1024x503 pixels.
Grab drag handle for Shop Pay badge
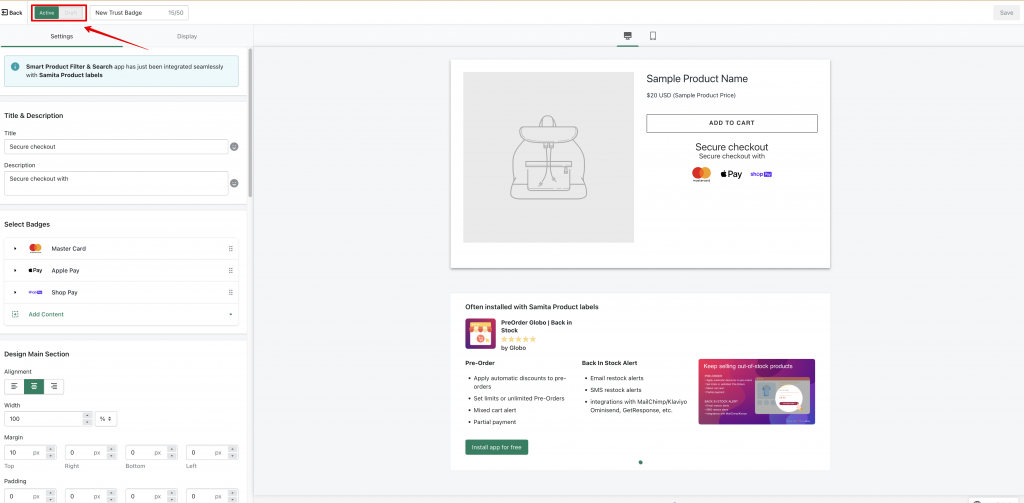(231, 293)
